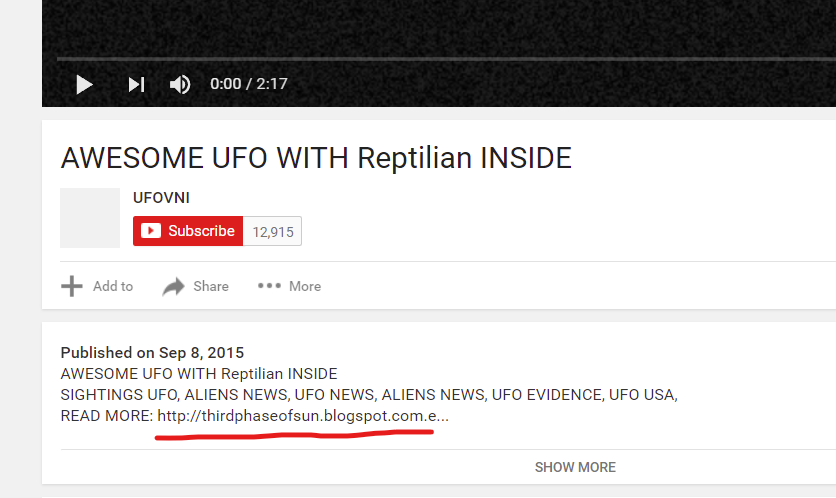
Task: Mute the video using the speaker icon
Action: [x=180, y=85]
